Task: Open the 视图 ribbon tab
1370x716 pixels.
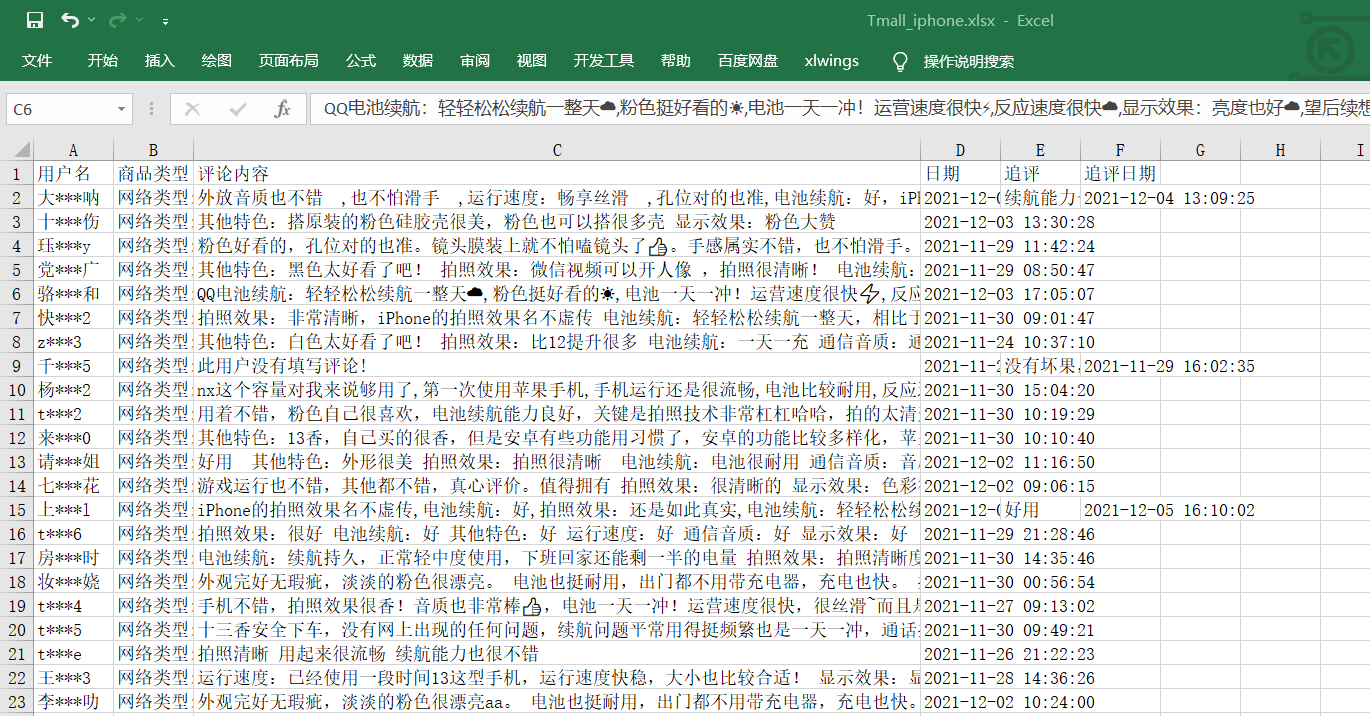Action: pos(532,61)
